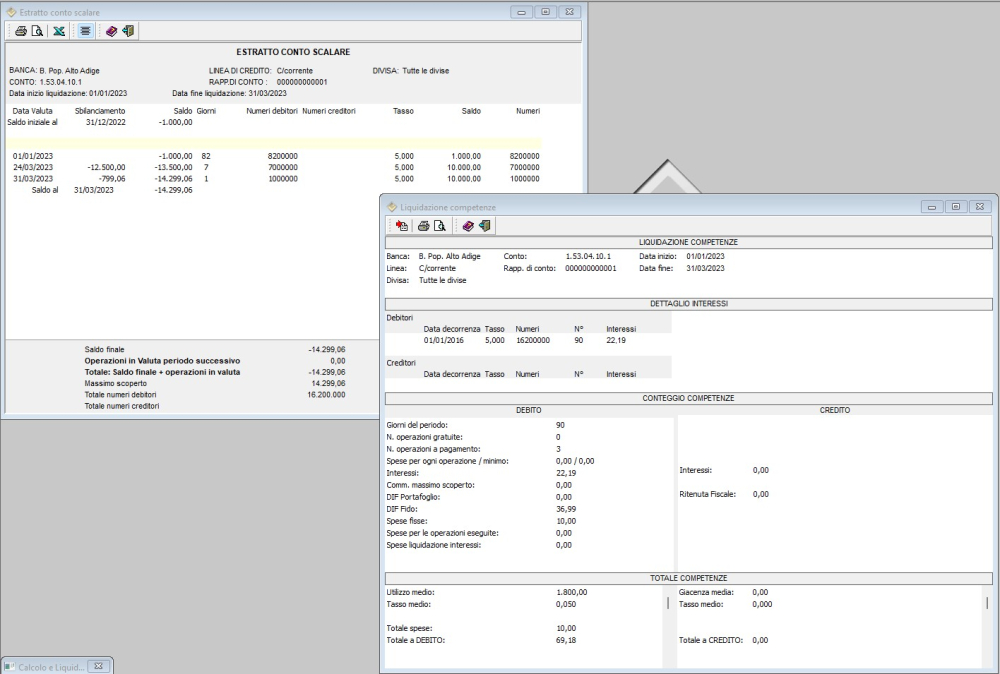Restore the minimized Calcolo e Liquid... window
This screenshot has height=674, width=1000.
coord(50,666)
